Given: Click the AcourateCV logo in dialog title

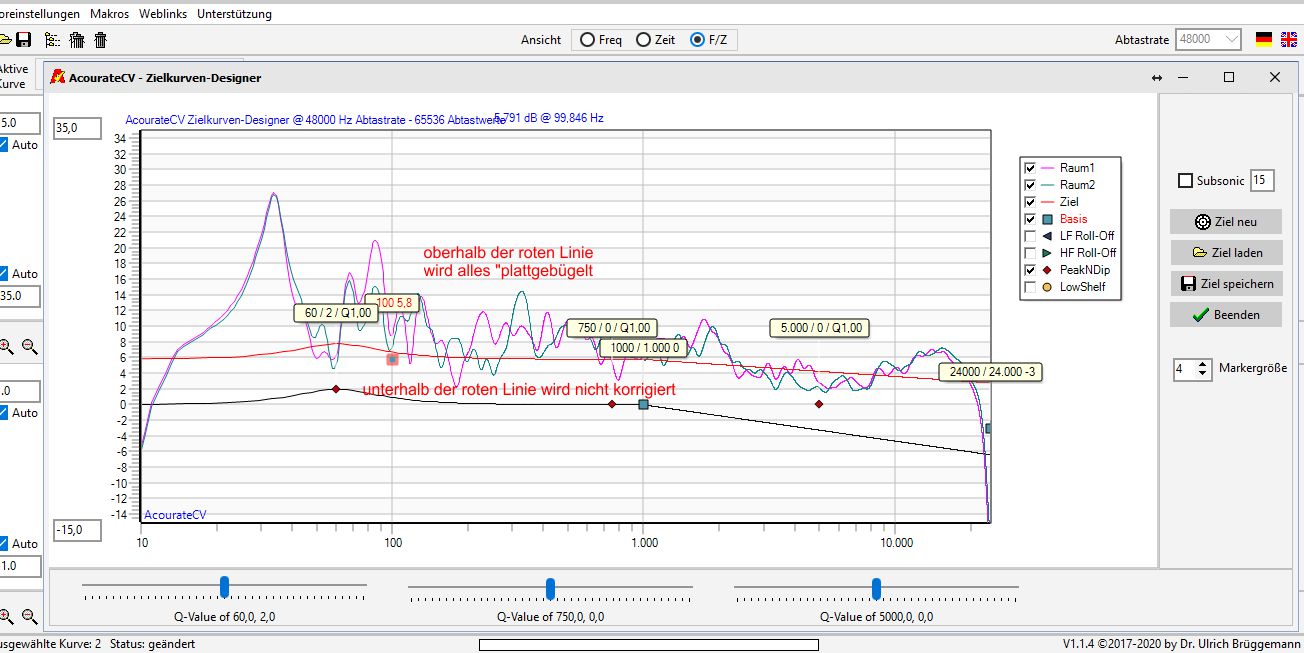Looking at the screenshot, I should [x=58, y=77].
